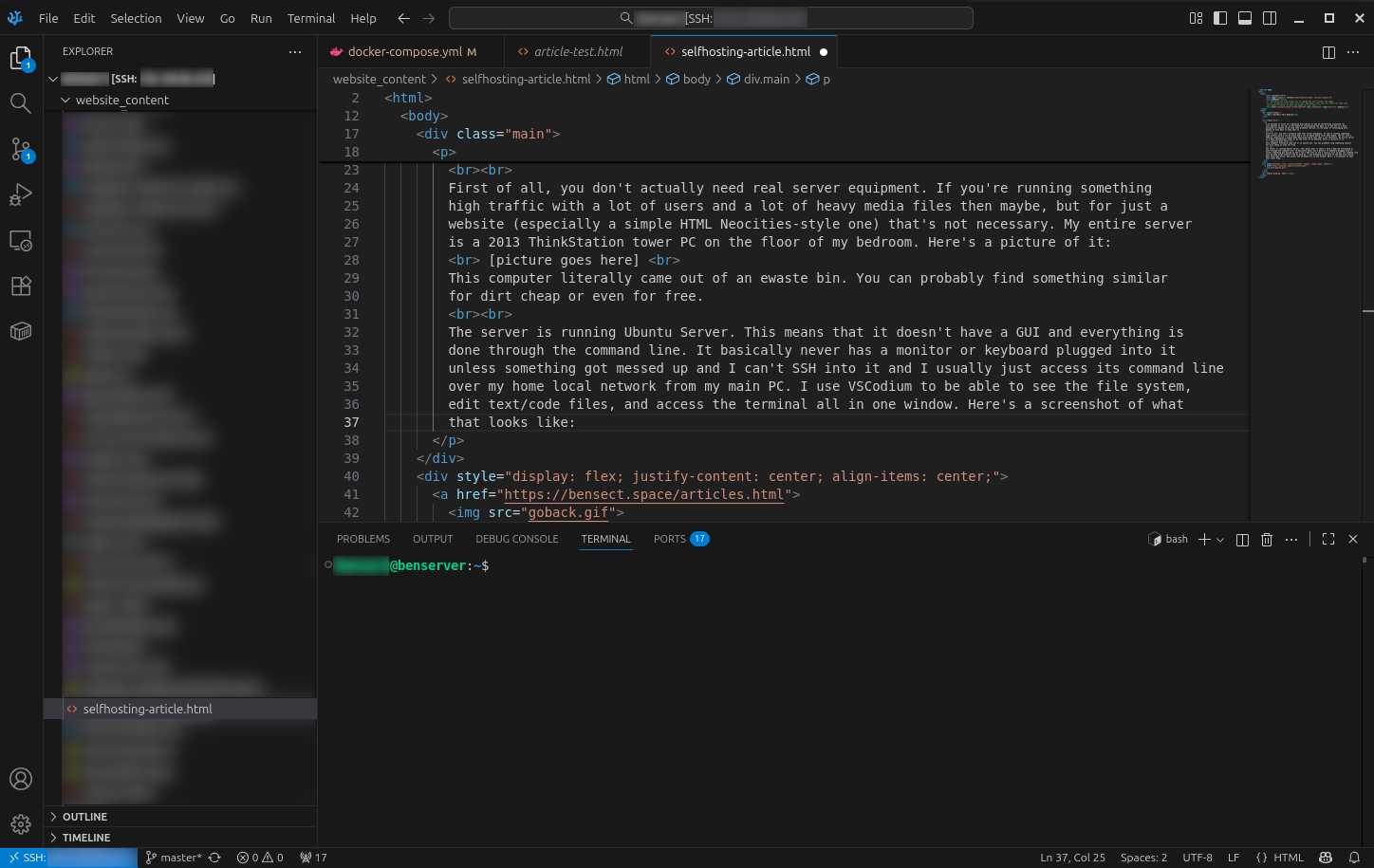Split the editor to the right
The image size is (1374, 868).
click(1328, 52)
